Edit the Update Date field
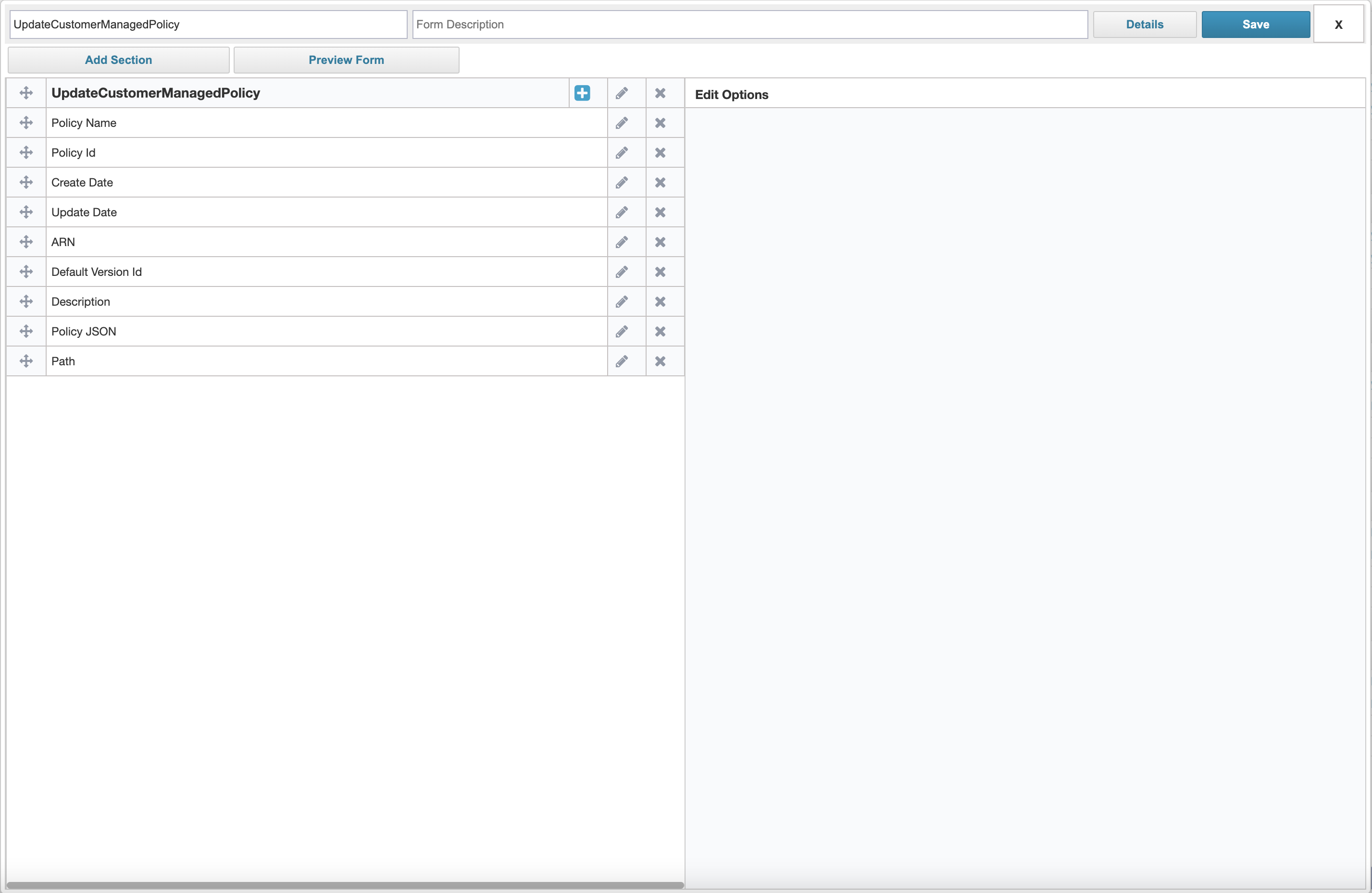The width and height of the screenshot is (1372, 893). [622, 212]
